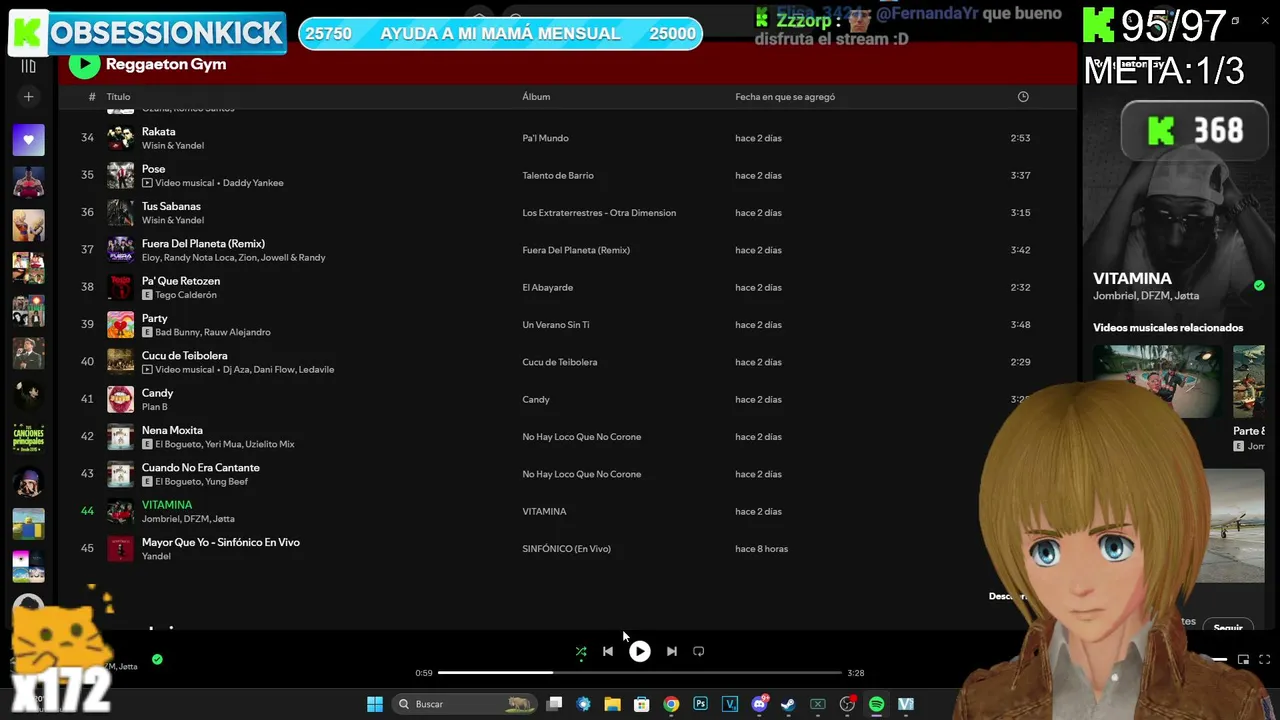Click the round play button in player bar
This screenshot has height=720, width=1280.
pyautogui.click(x=640, y=651)
